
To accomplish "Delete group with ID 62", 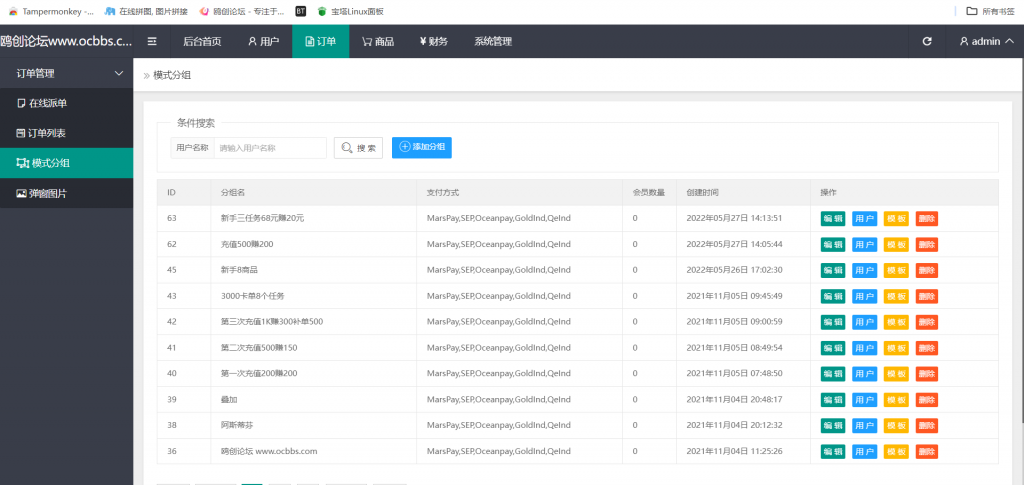I will [x=927, y=244].
